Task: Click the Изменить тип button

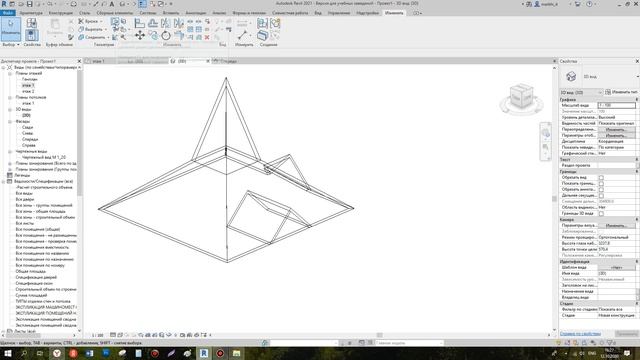Action: click(x=621, y=92)
